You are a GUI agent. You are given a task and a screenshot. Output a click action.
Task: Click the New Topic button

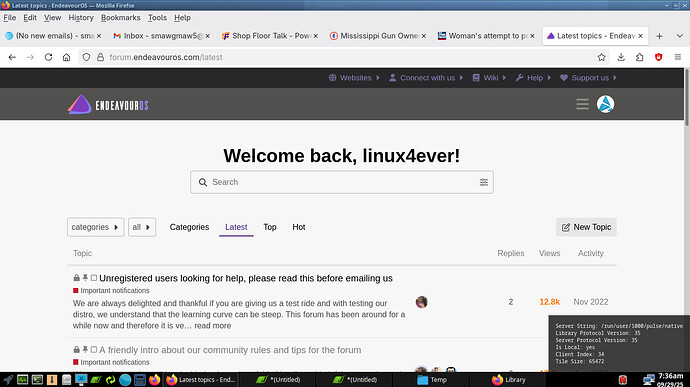point(586,227)
